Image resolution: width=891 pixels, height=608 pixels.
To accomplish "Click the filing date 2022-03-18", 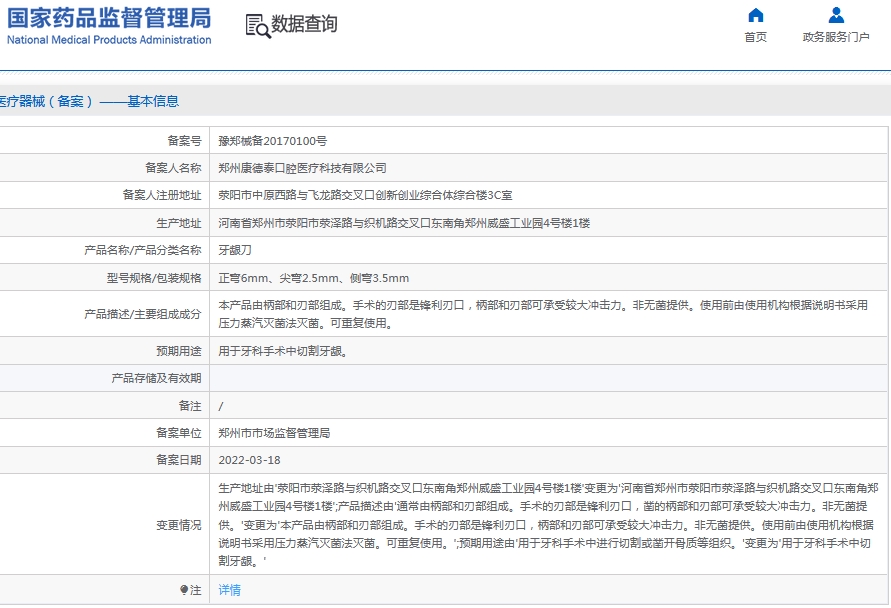I will 249,460.
